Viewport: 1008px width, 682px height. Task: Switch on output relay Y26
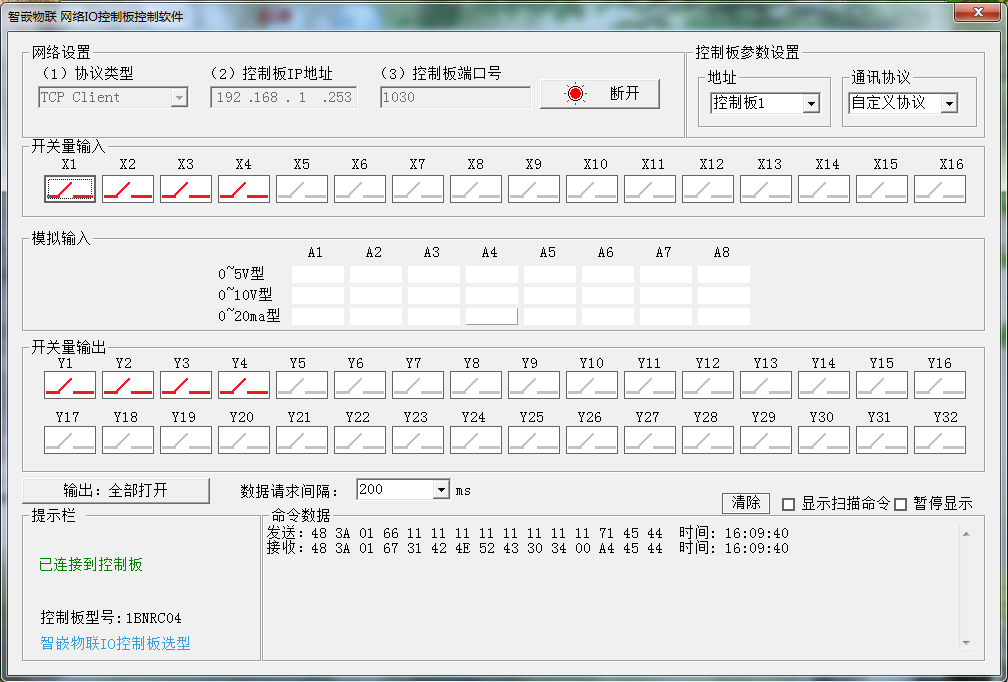pos(591,440)
